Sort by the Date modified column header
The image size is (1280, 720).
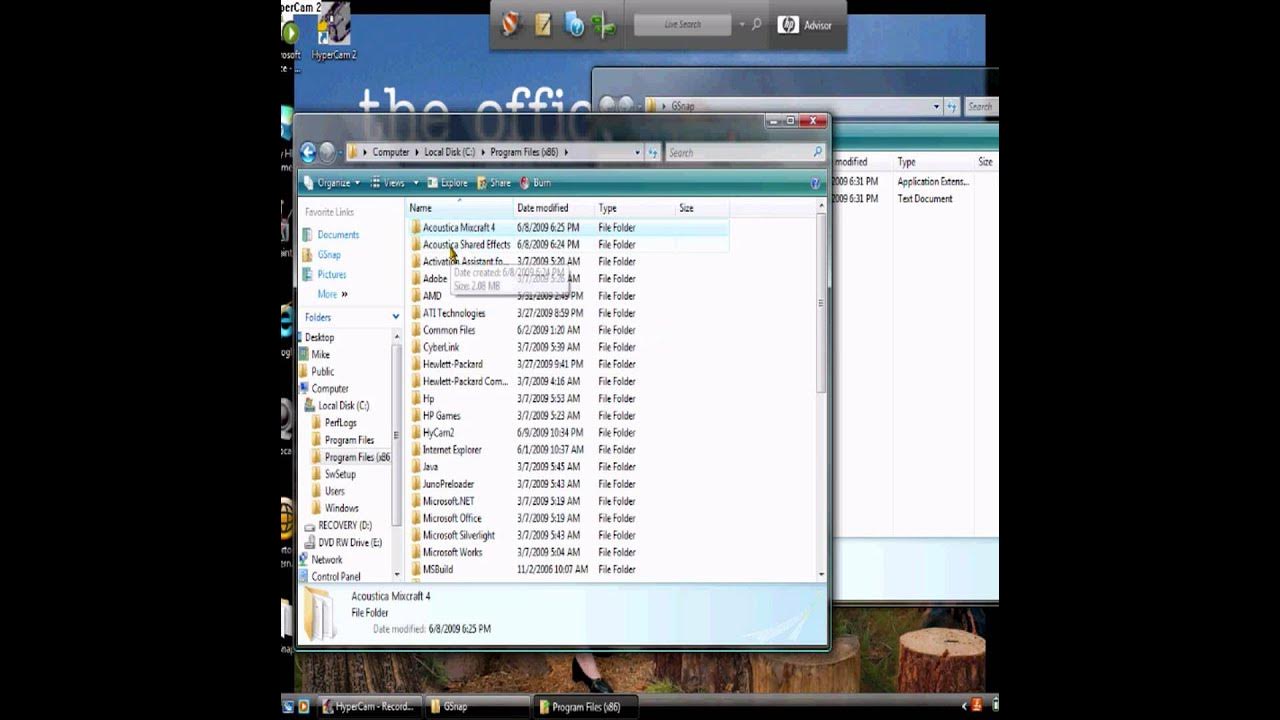coord(554,208)
